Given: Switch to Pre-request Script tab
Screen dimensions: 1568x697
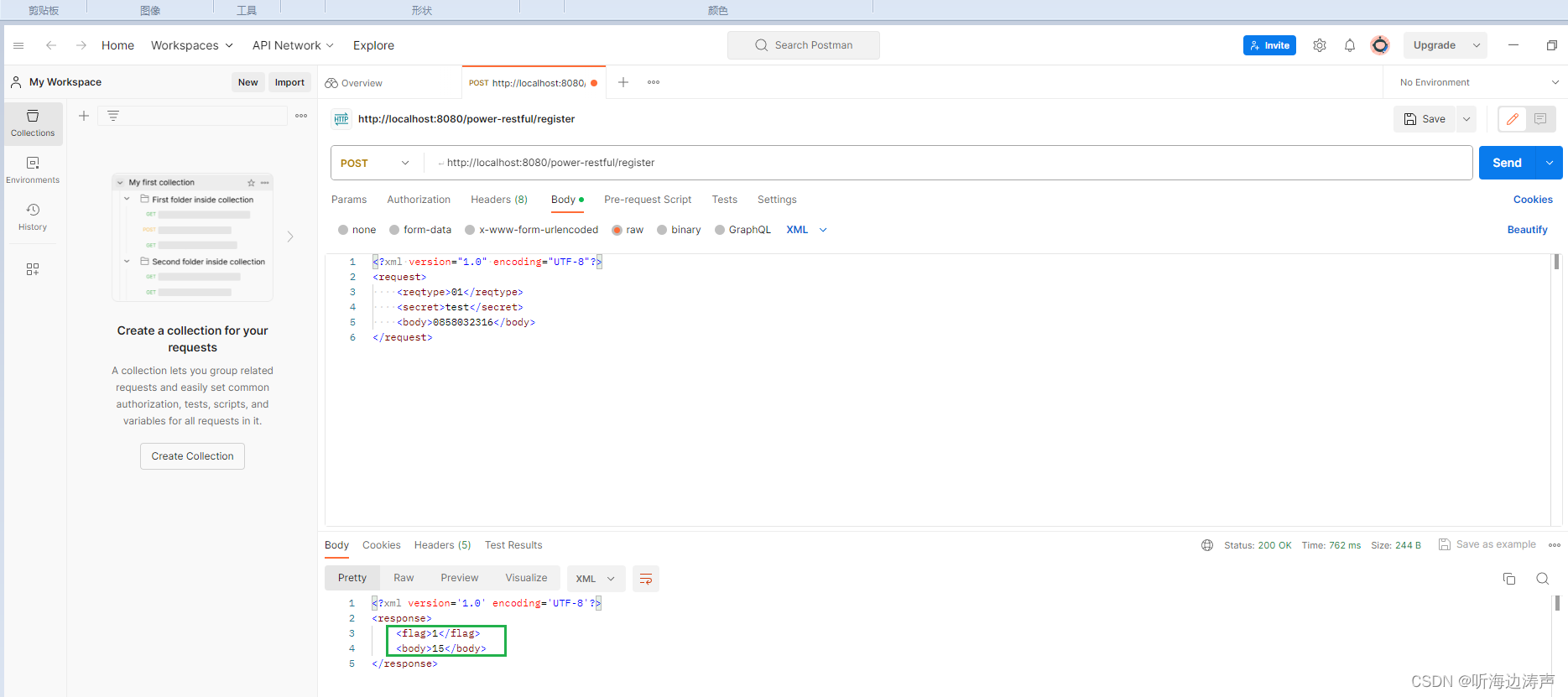Looking at the screenshot, I should click(648, 200).
